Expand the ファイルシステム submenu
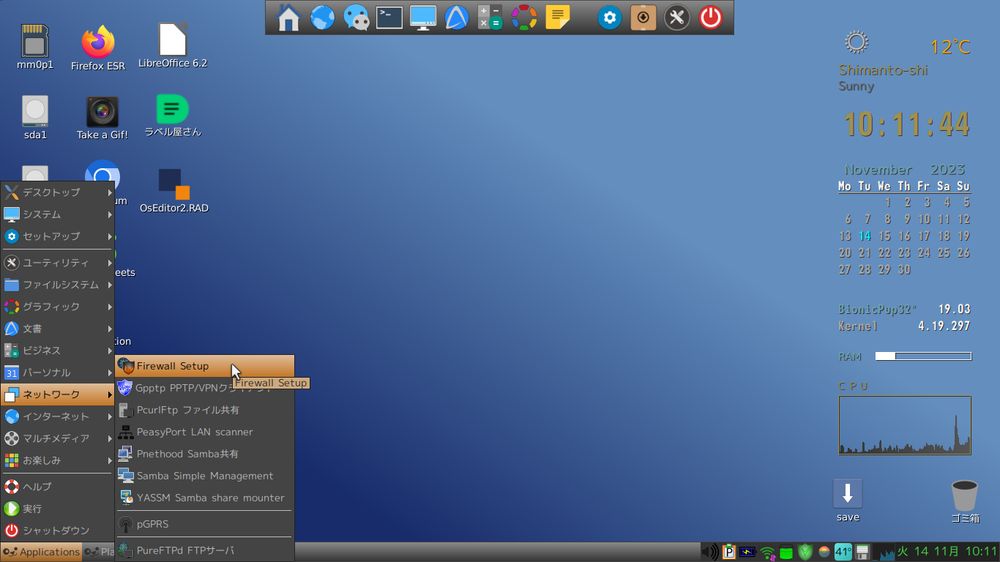 (x=57, y=285)
